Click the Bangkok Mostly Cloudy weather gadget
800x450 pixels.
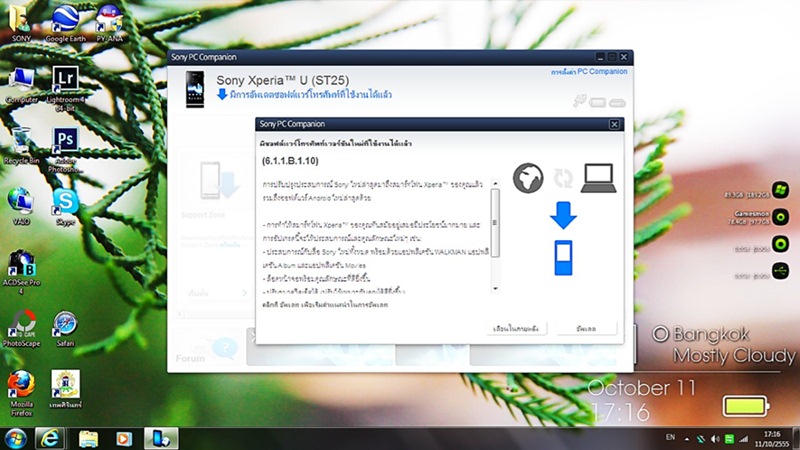pyautogui.click(x=723, y=345)
